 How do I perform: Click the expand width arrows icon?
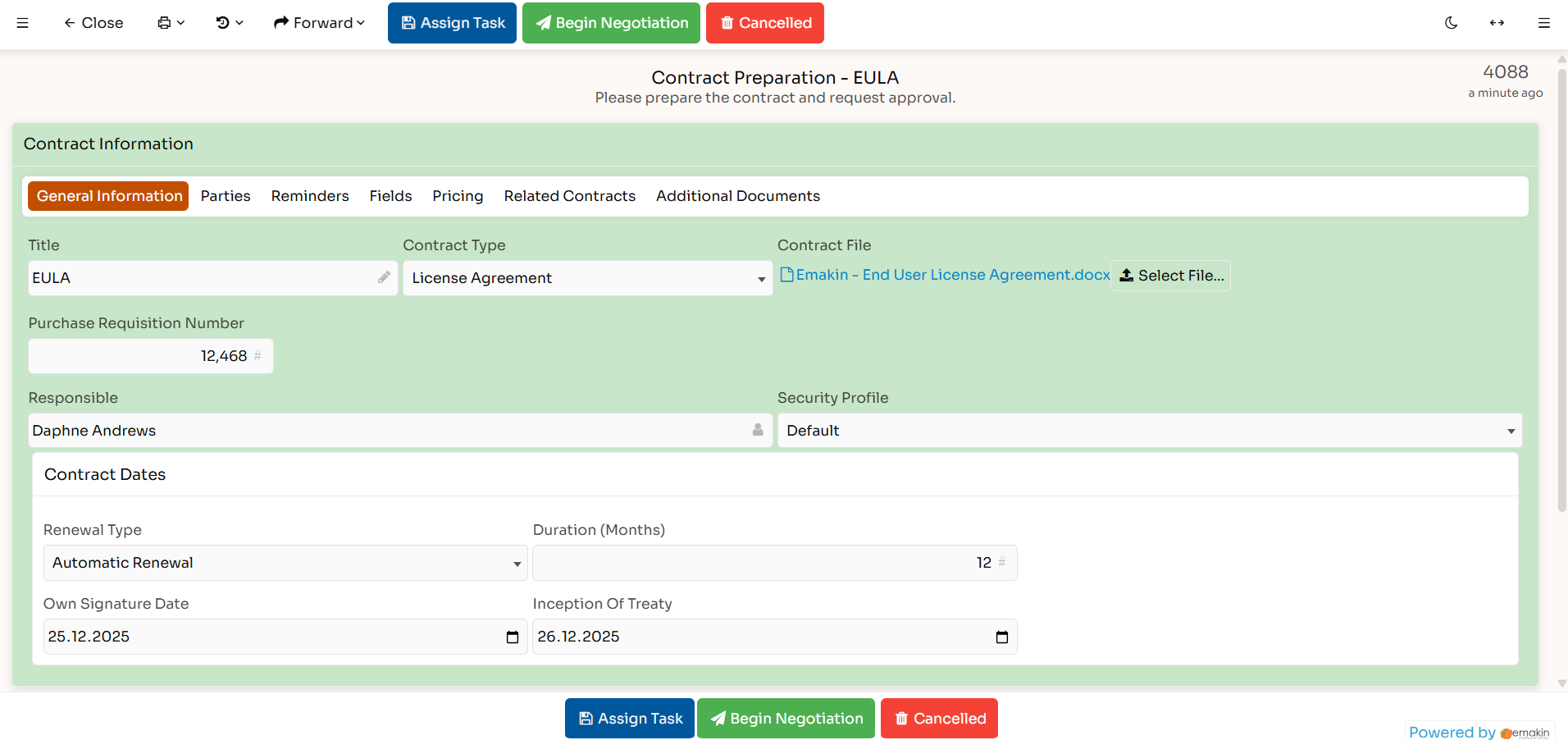[1497, 23]
